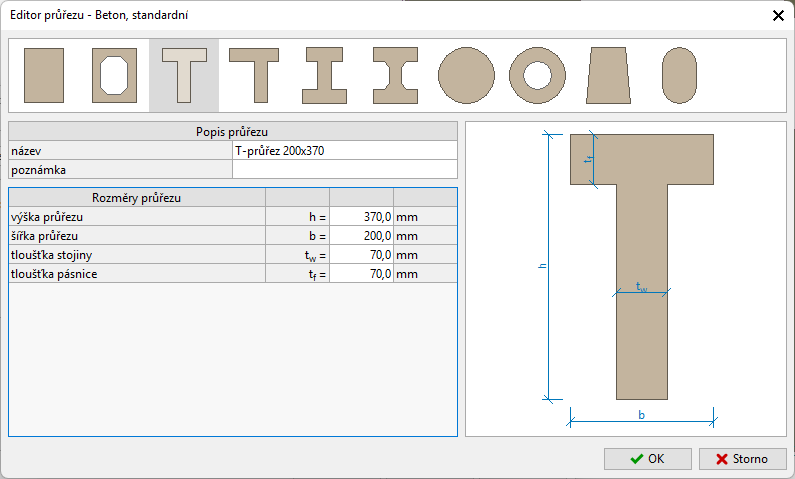Click the tloušťka stojiny value field
This screenshot has height=479, width=795.
click(x=361, y=255)
